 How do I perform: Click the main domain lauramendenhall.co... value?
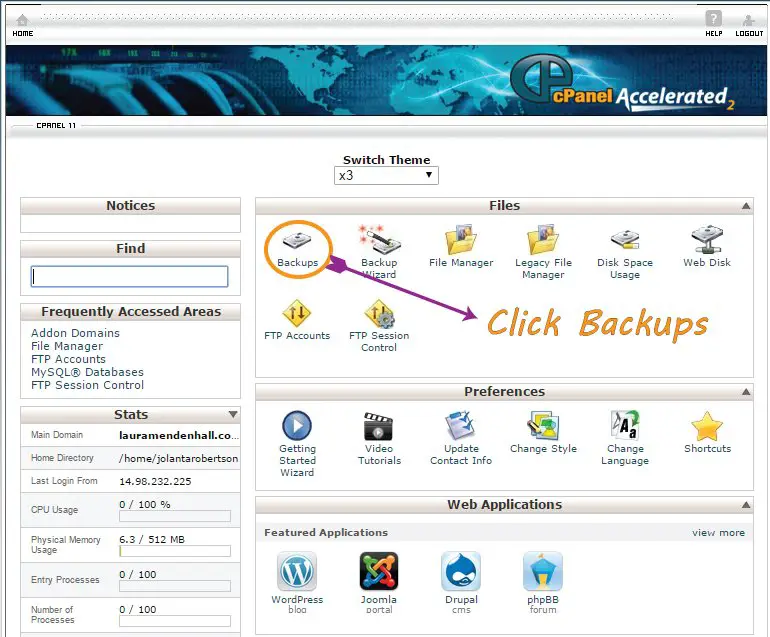[x=179, y=435]
